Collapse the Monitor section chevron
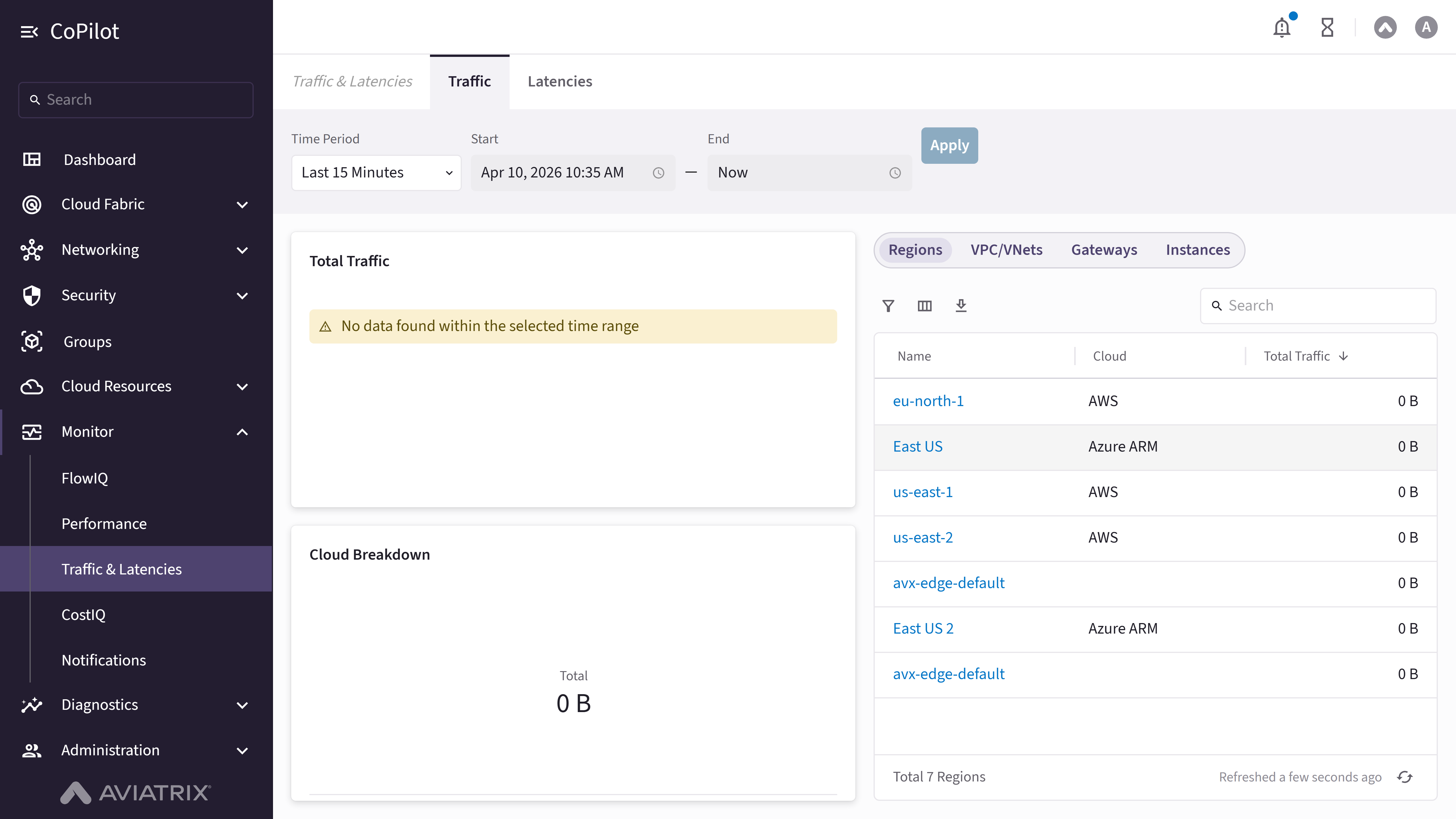Image resolution: width=1456 pixels, height=819 pixels. (243, 432)
